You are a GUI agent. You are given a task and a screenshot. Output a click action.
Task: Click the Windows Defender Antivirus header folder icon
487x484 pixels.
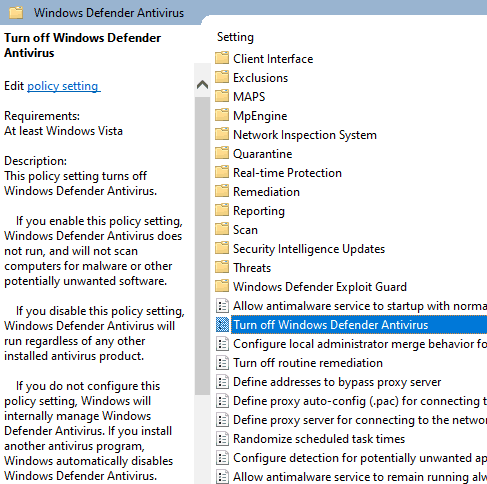[x=16, y=13]
